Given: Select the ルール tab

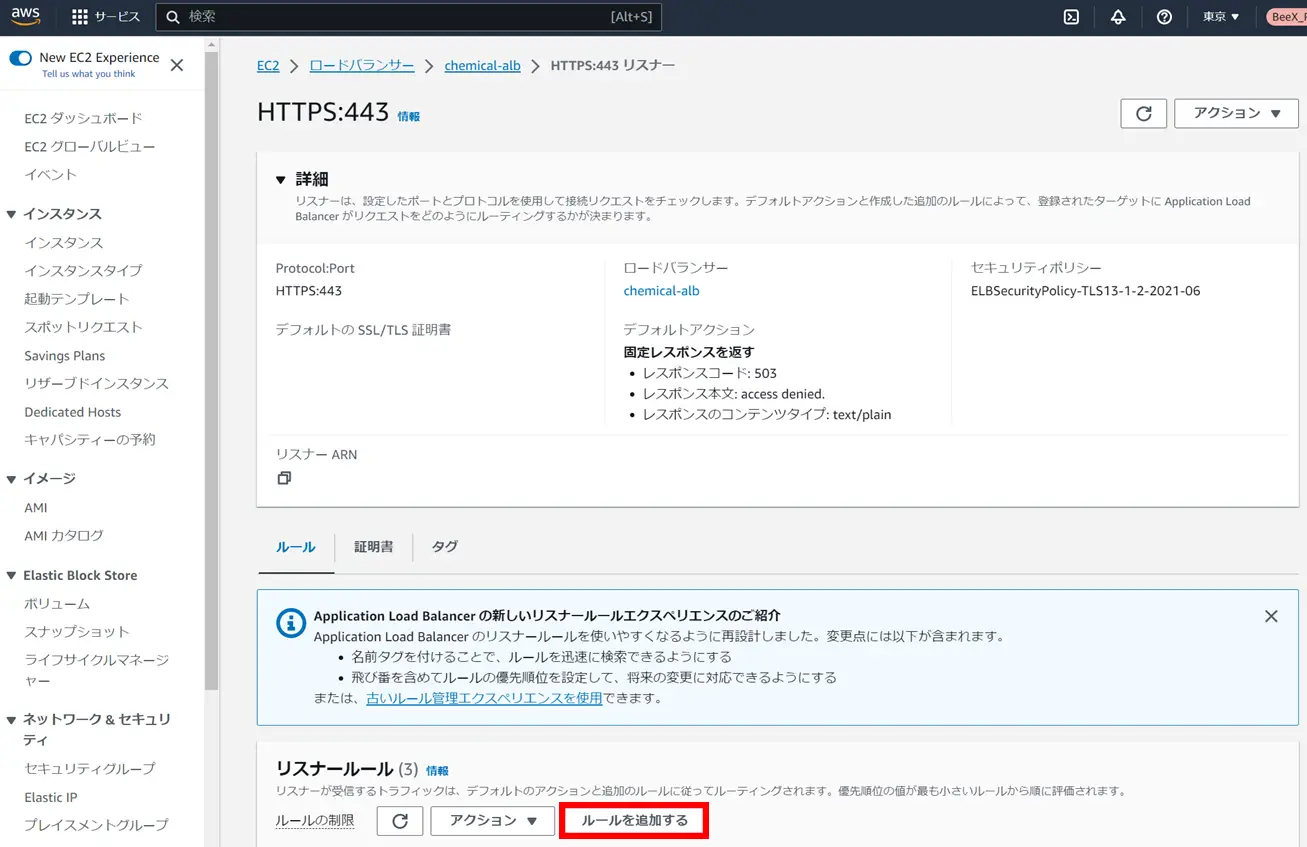Looking at the screenshot, I should (296, 547).
